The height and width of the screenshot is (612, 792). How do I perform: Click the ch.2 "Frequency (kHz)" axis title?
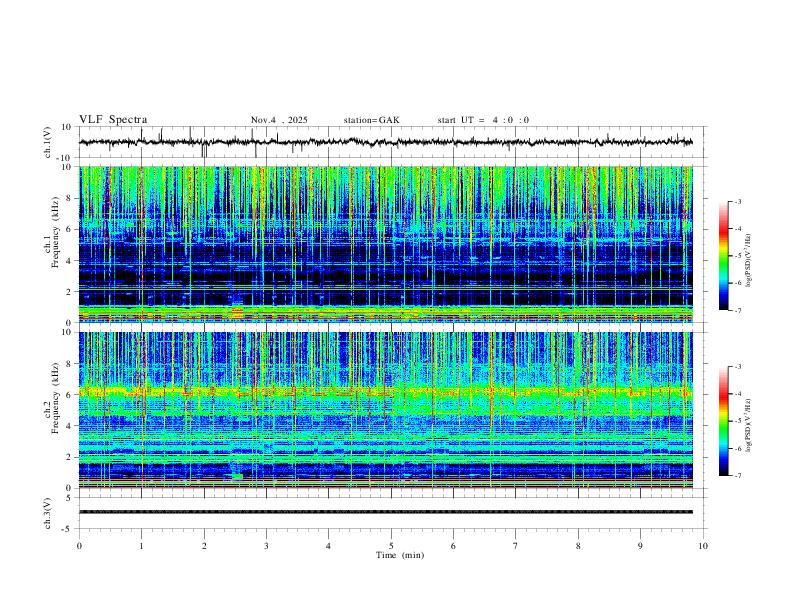55,398
